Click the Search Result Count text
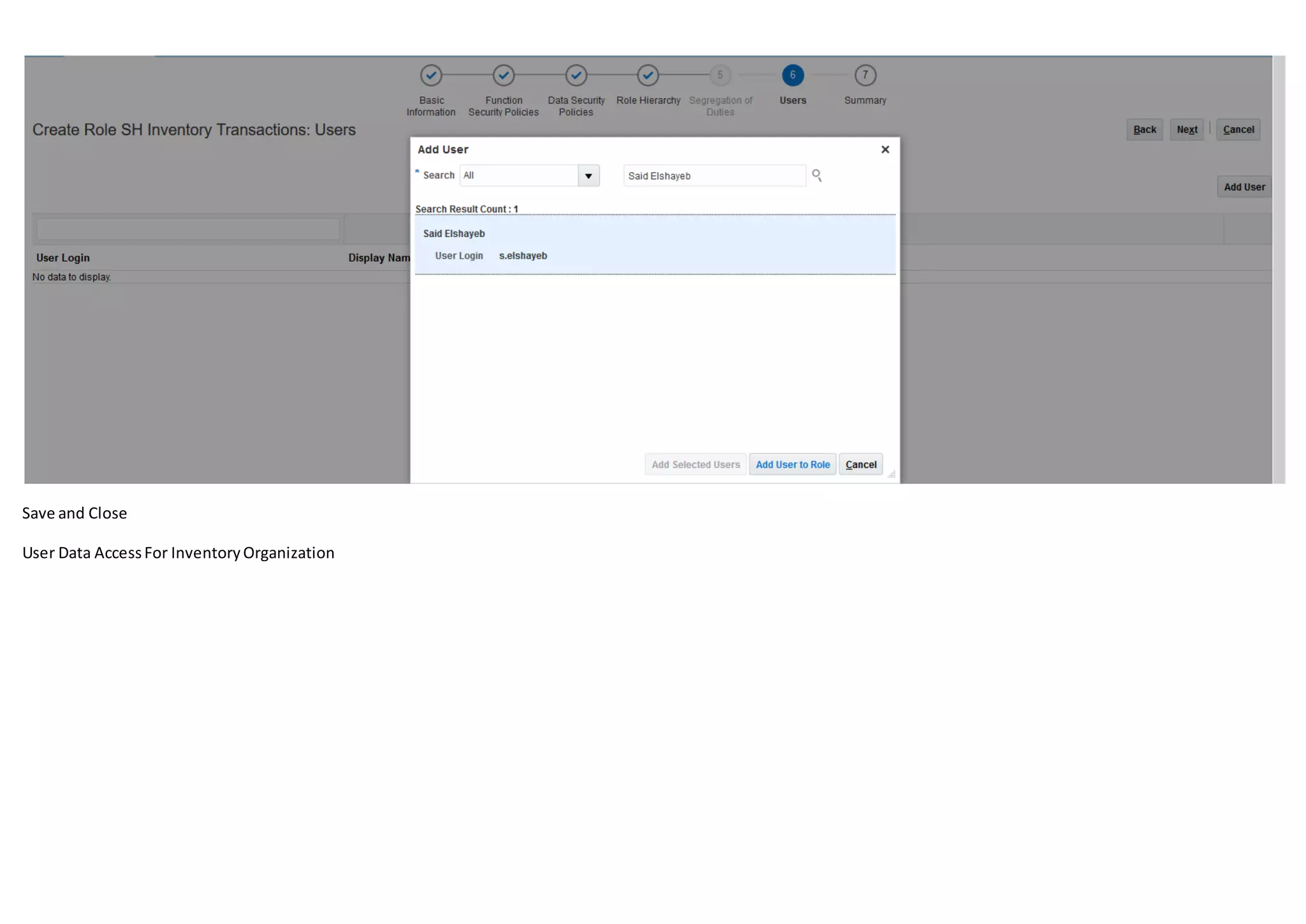 (x=467, y=209)
